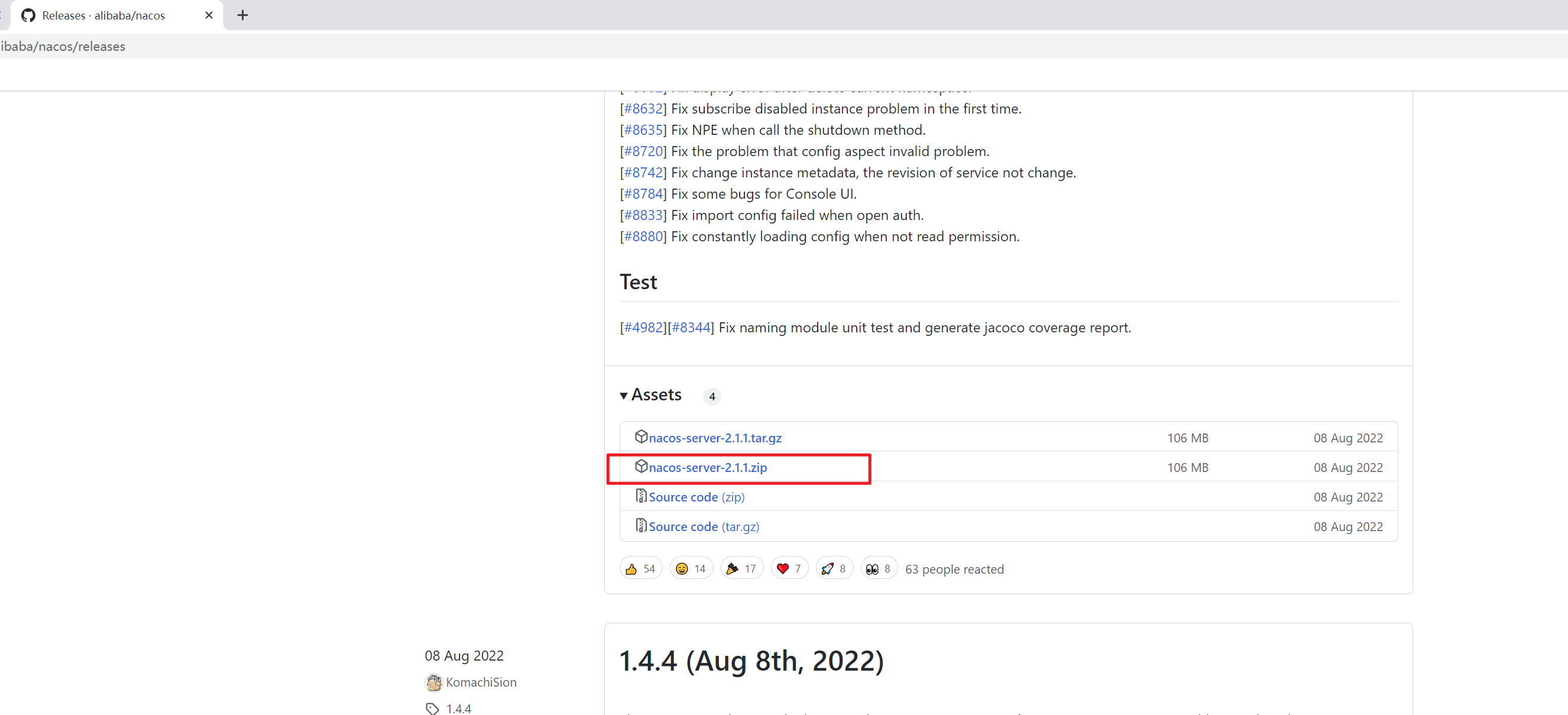Open the KomachiSion author profile link
This screenshot has width=1568, height=715.
tap(481, 682)
